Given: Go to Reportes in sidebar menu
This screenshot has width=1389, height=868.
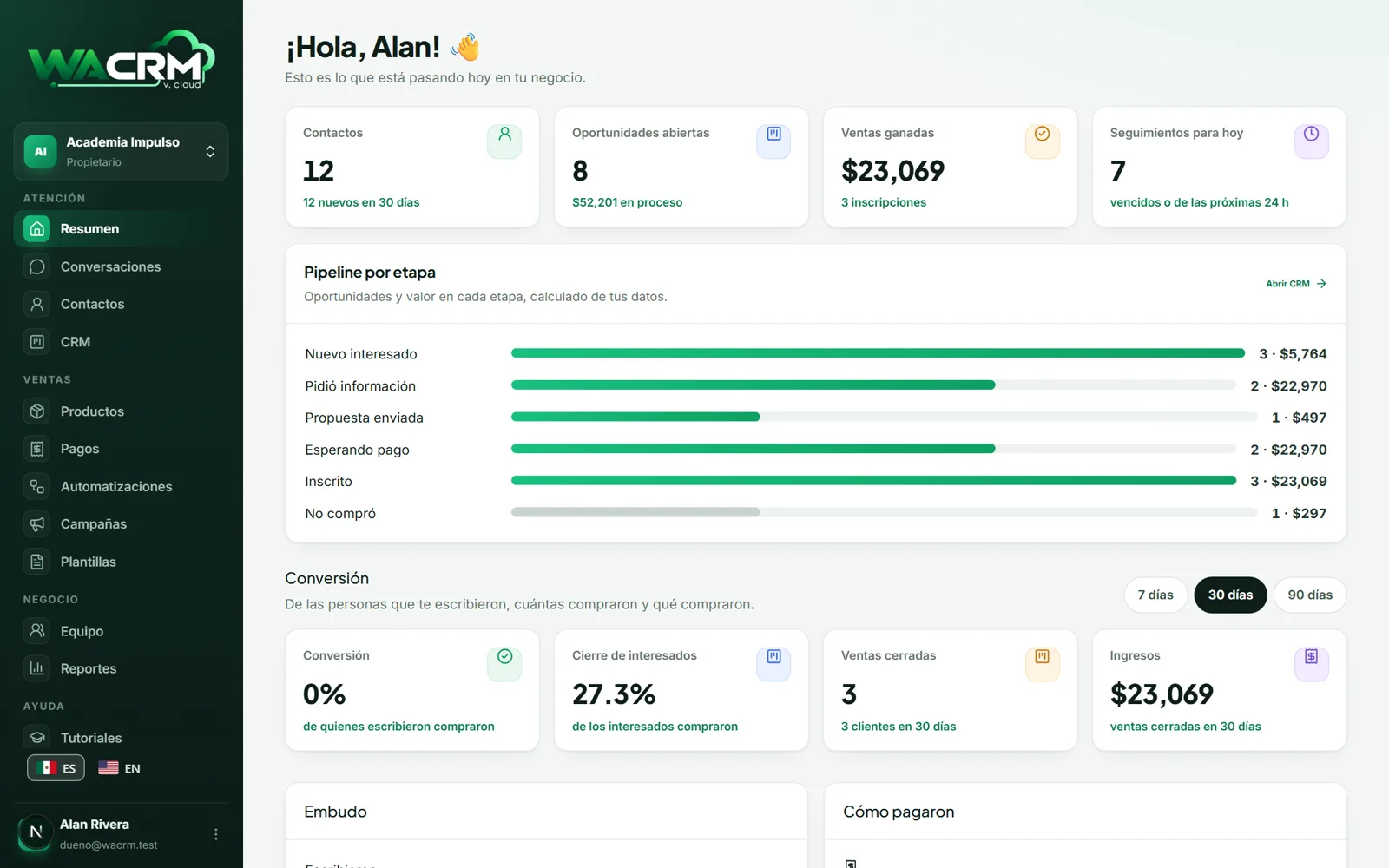Looking at the screenshot, I should (121, 668).
